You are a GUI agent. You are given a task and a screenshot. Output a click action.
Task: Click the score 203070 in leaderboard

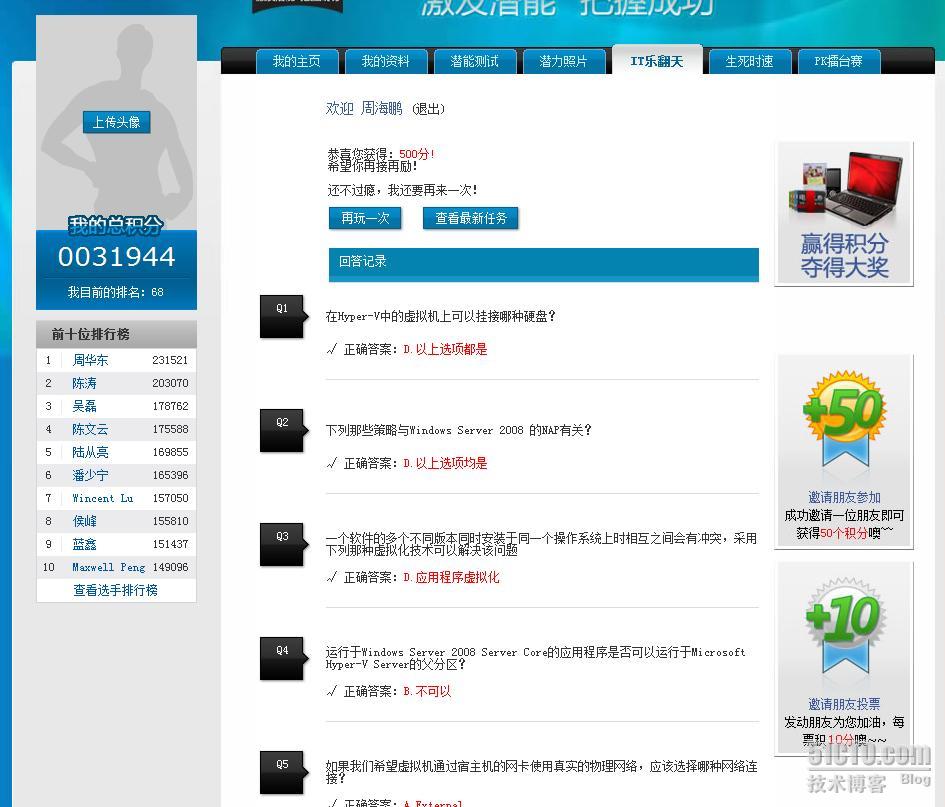(170, 383)
